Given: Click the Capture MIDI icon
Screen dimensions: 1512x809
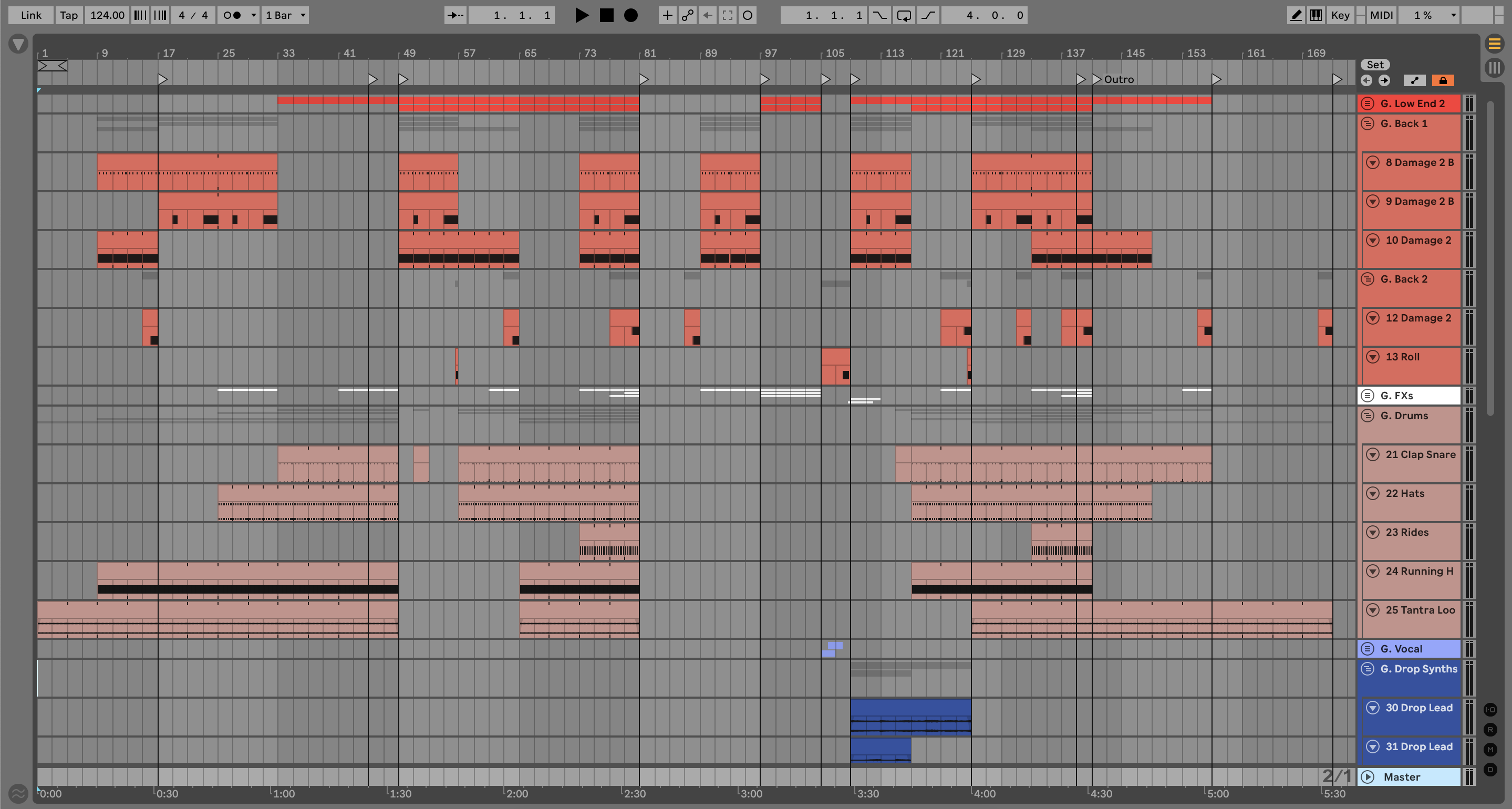Looking at the screenshot, I should [x=727, y=15].
